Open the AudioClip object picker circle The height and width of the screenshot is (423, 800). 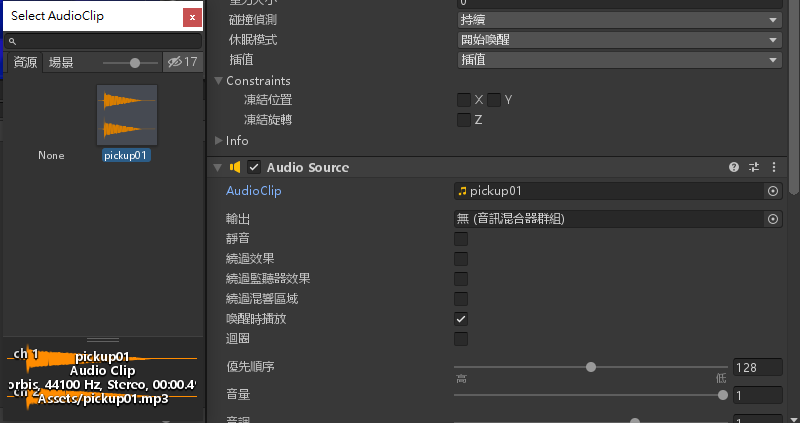point(772,190)
